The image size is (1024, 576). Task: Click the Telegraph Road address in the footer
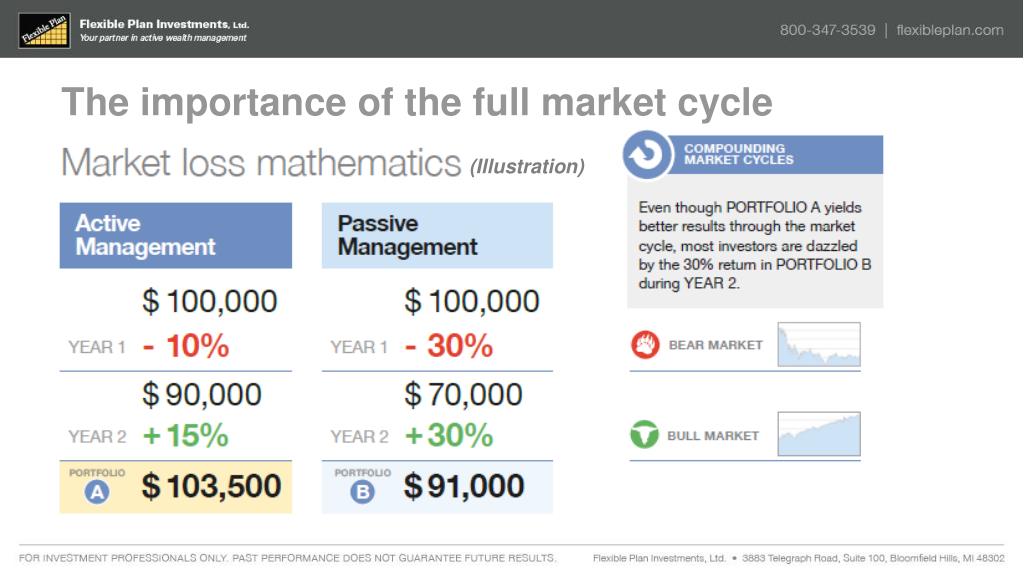[x=873, y=558]
